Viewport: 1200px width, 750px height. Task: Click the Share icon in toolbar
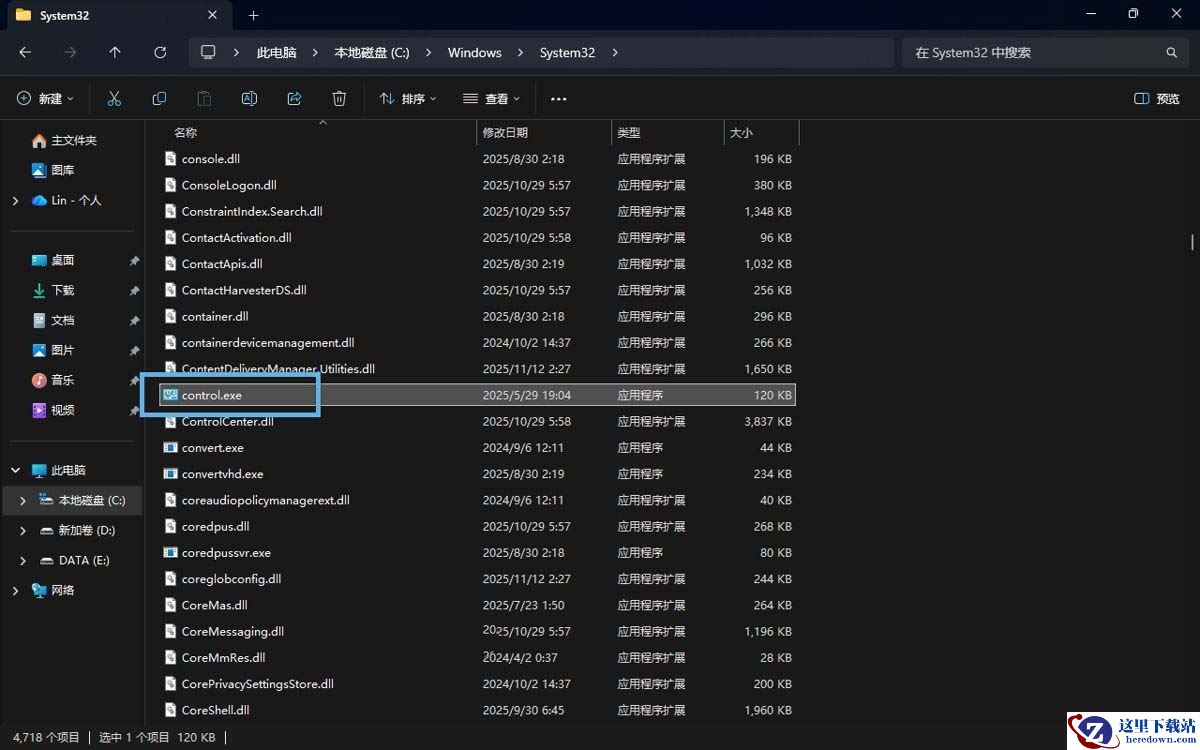click(294, 99)
